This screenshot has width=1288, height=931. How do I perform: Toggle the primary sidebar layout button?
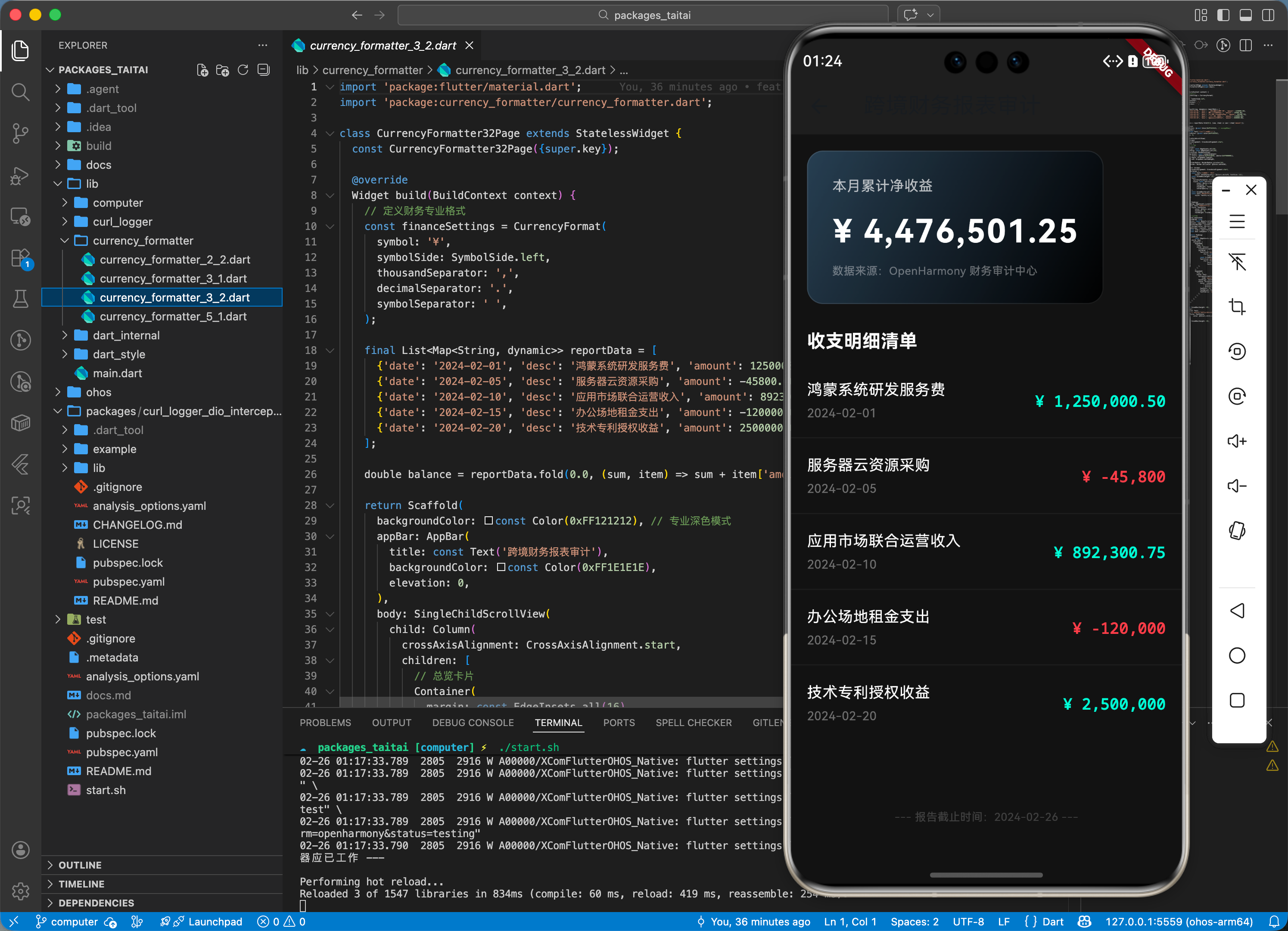point(1223,16)
